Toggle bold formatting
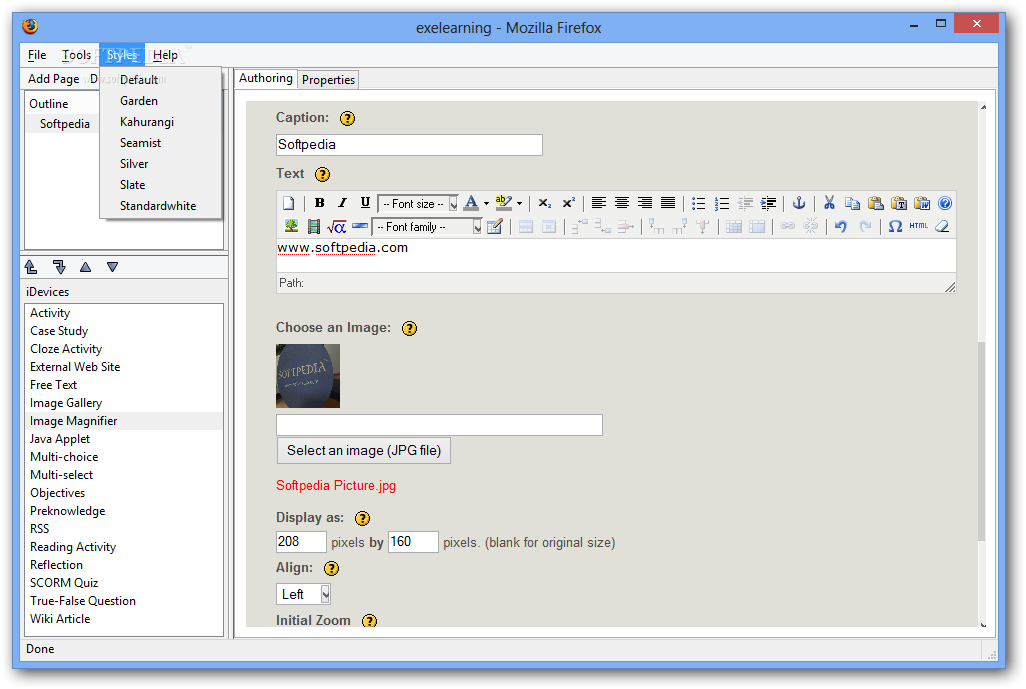Screen dimensions: 1026x689 319,203
